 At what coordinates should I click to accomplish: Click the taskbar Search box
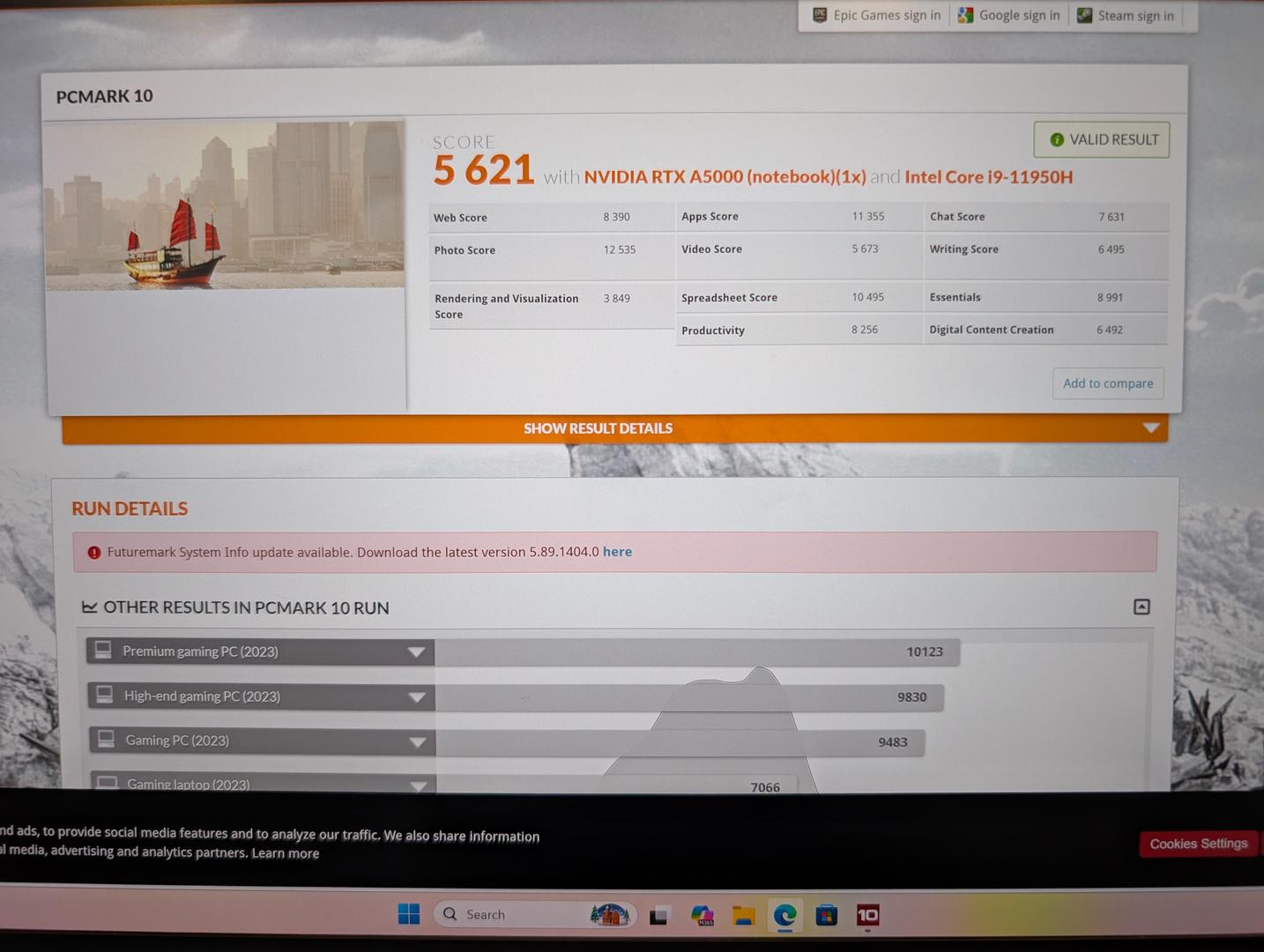(x=511, y=914)
